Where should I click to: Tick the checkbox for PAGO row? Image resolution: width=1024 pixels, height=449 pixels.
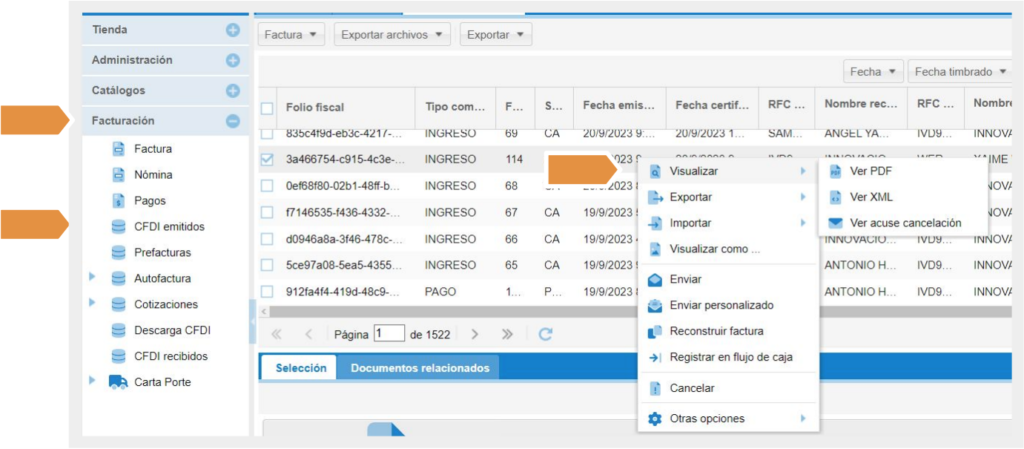tap(267, 291)
